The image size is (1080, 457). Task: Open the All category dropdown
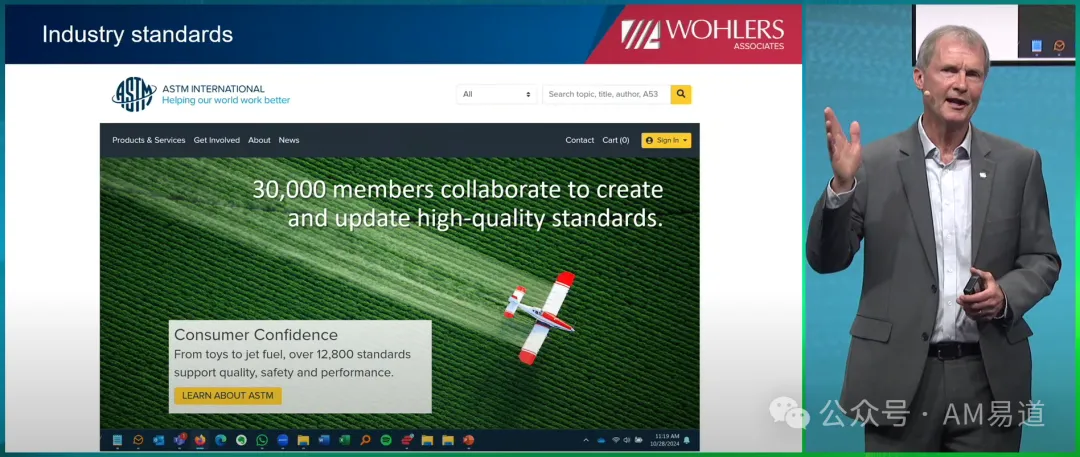497,94
